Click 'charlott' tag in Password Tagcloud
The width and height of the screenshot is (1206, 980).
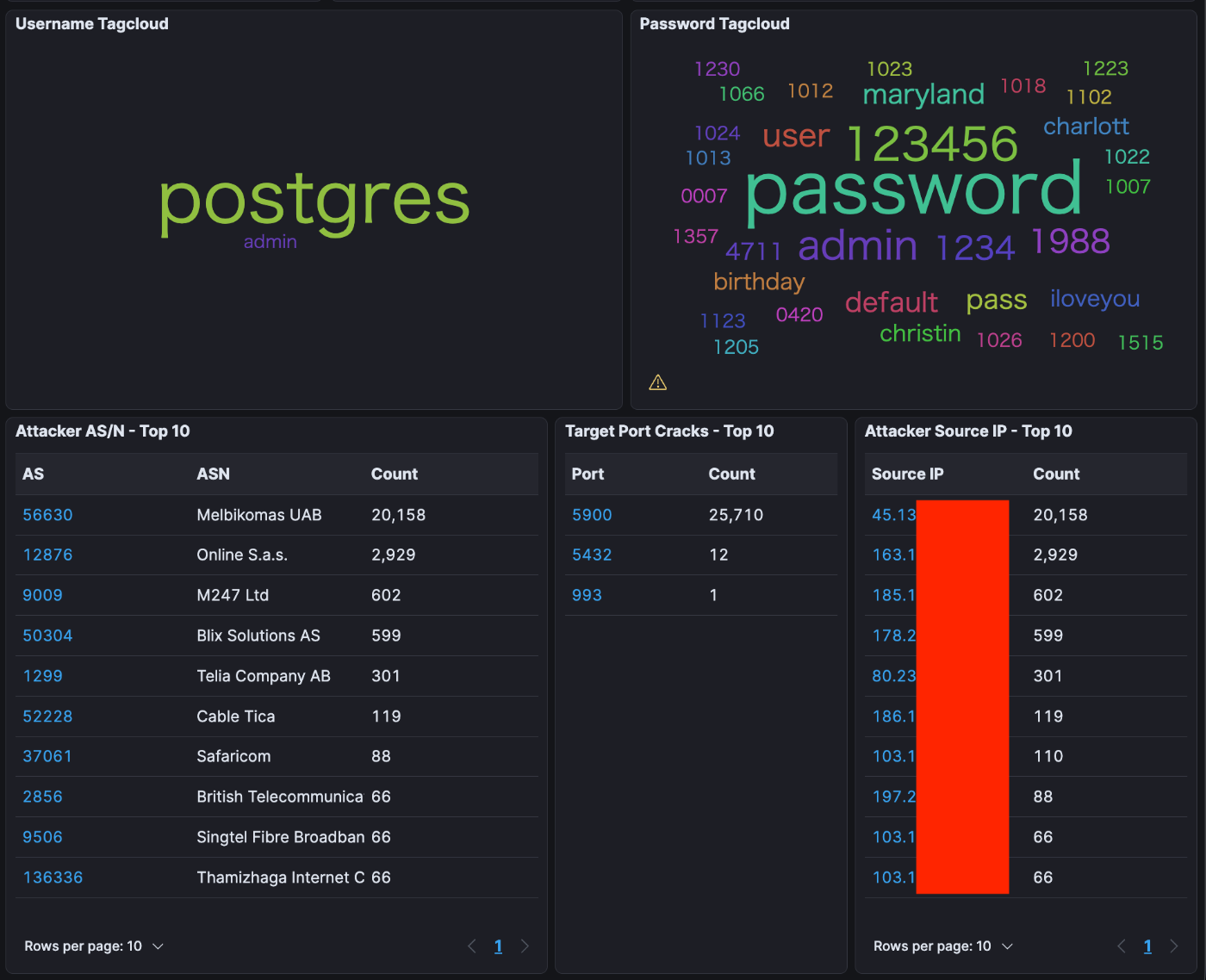coord(1086,127)
